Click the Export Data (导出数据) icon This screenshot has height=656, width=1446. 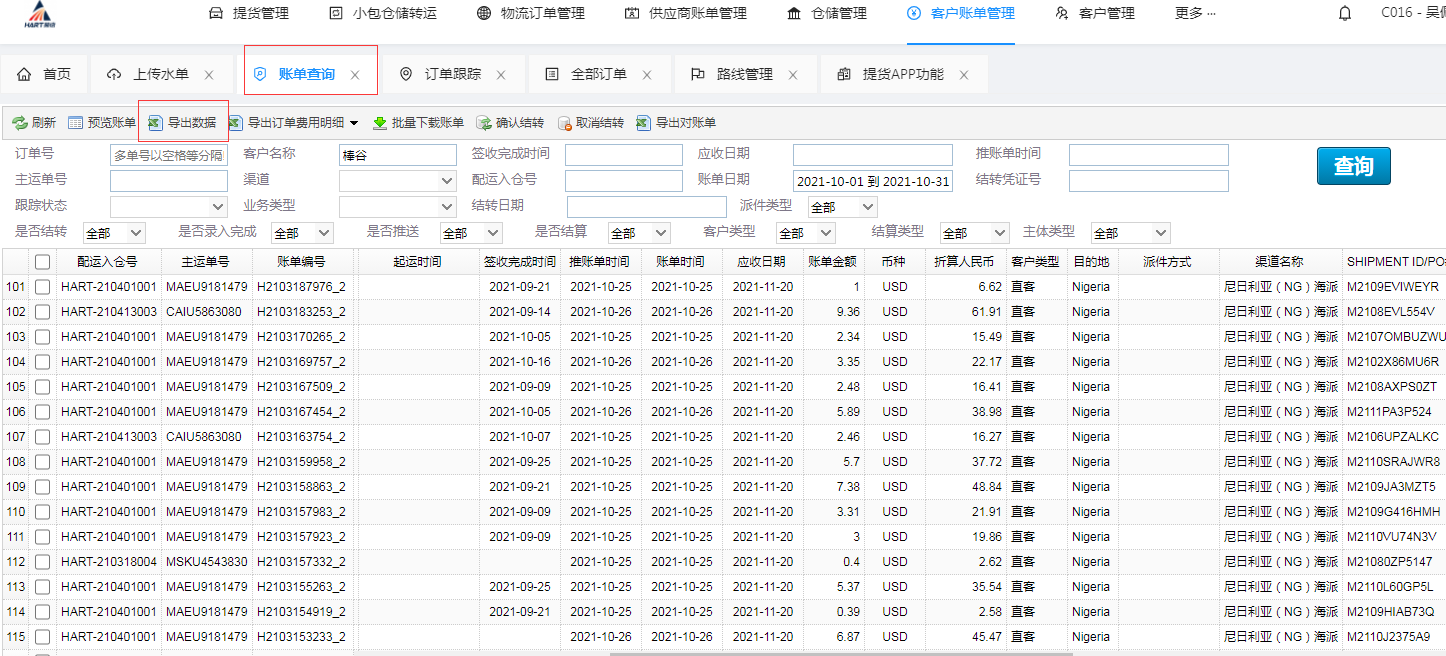[x=155, y=123]
